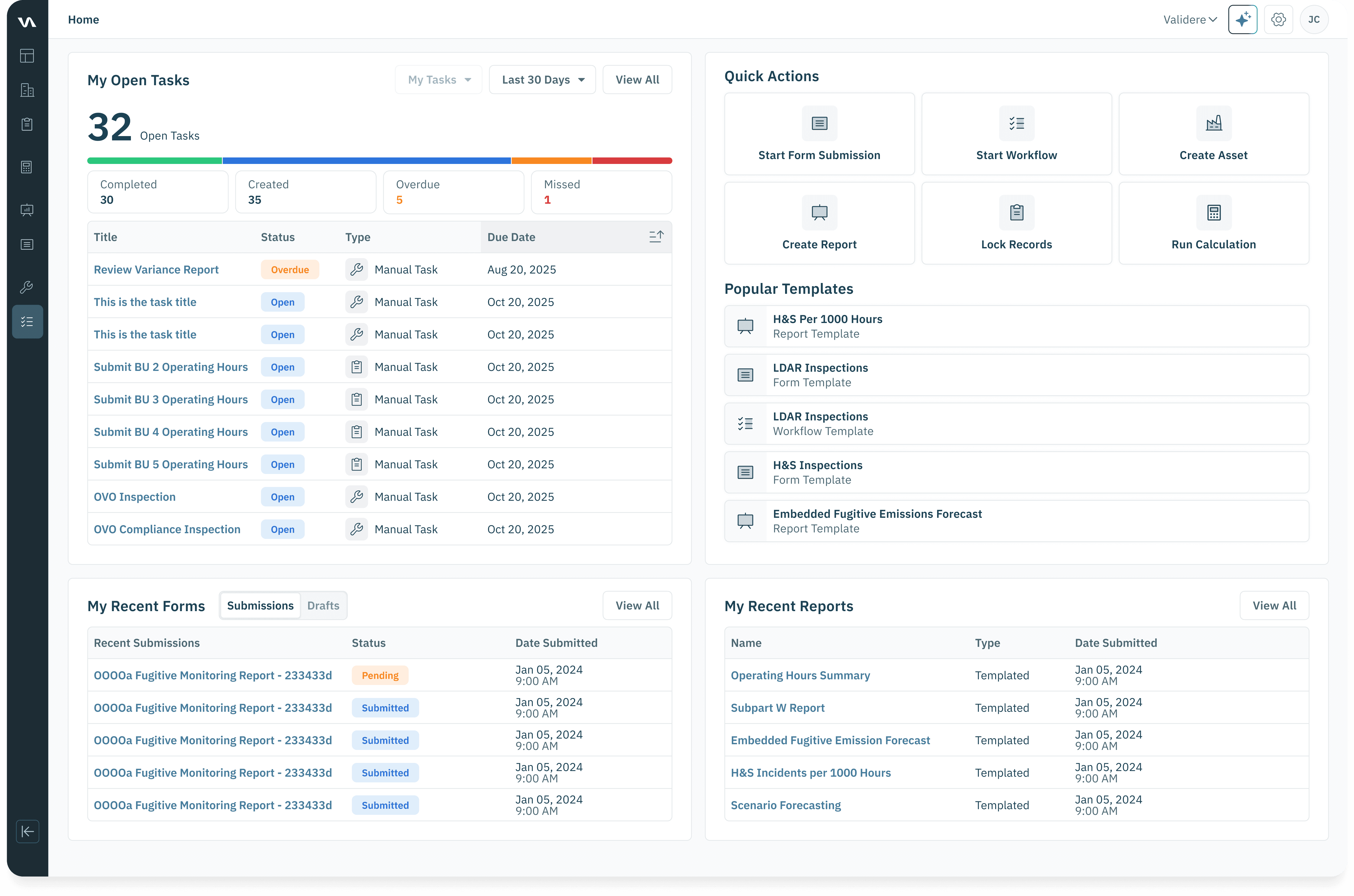Viewport: 1354px width, 896px height.
Task: Click the wrench icon in sidebar
Action: [27, 287]
